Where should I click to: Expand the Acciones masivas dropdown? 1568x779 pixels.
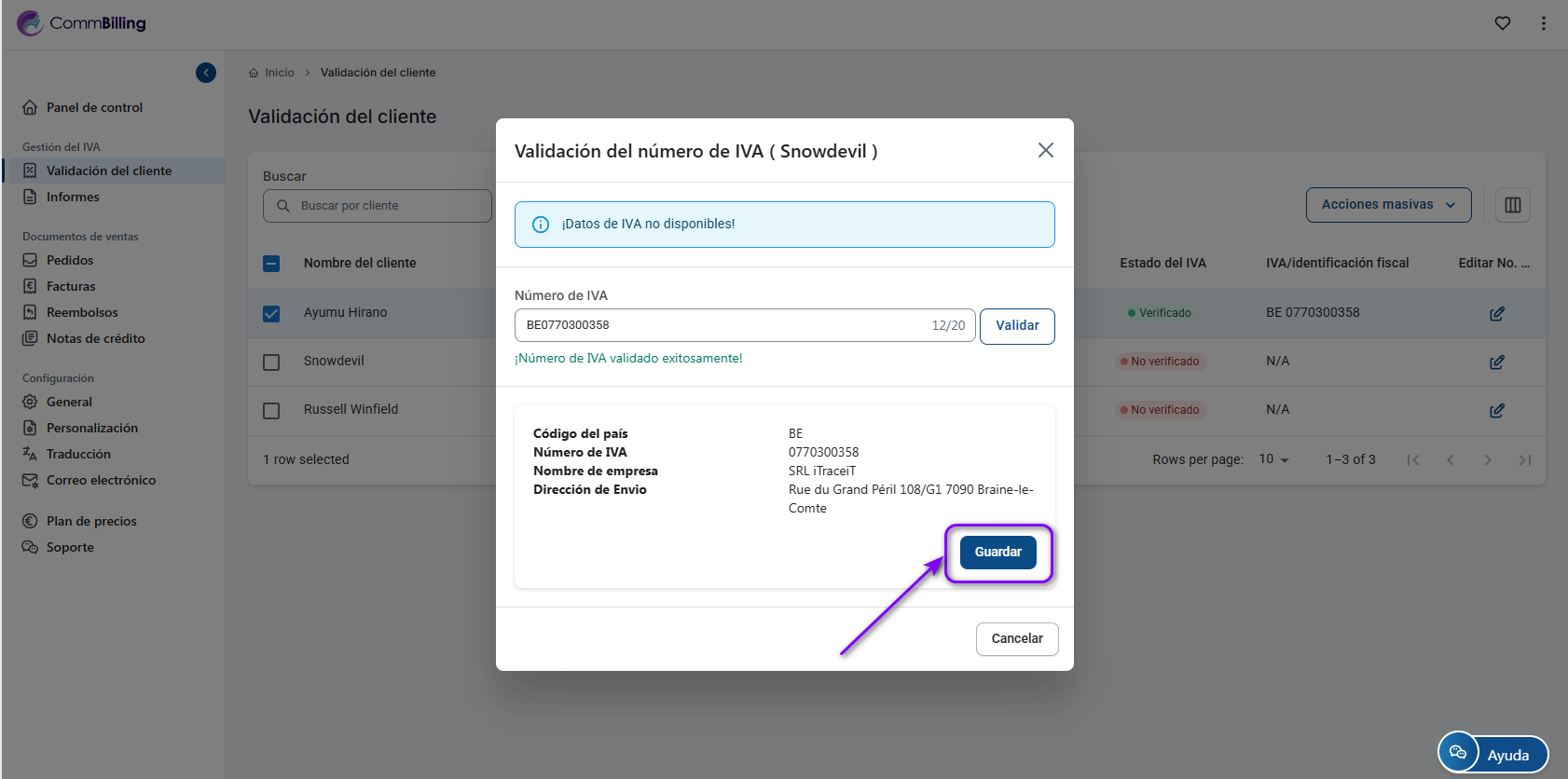point(1387,205)
